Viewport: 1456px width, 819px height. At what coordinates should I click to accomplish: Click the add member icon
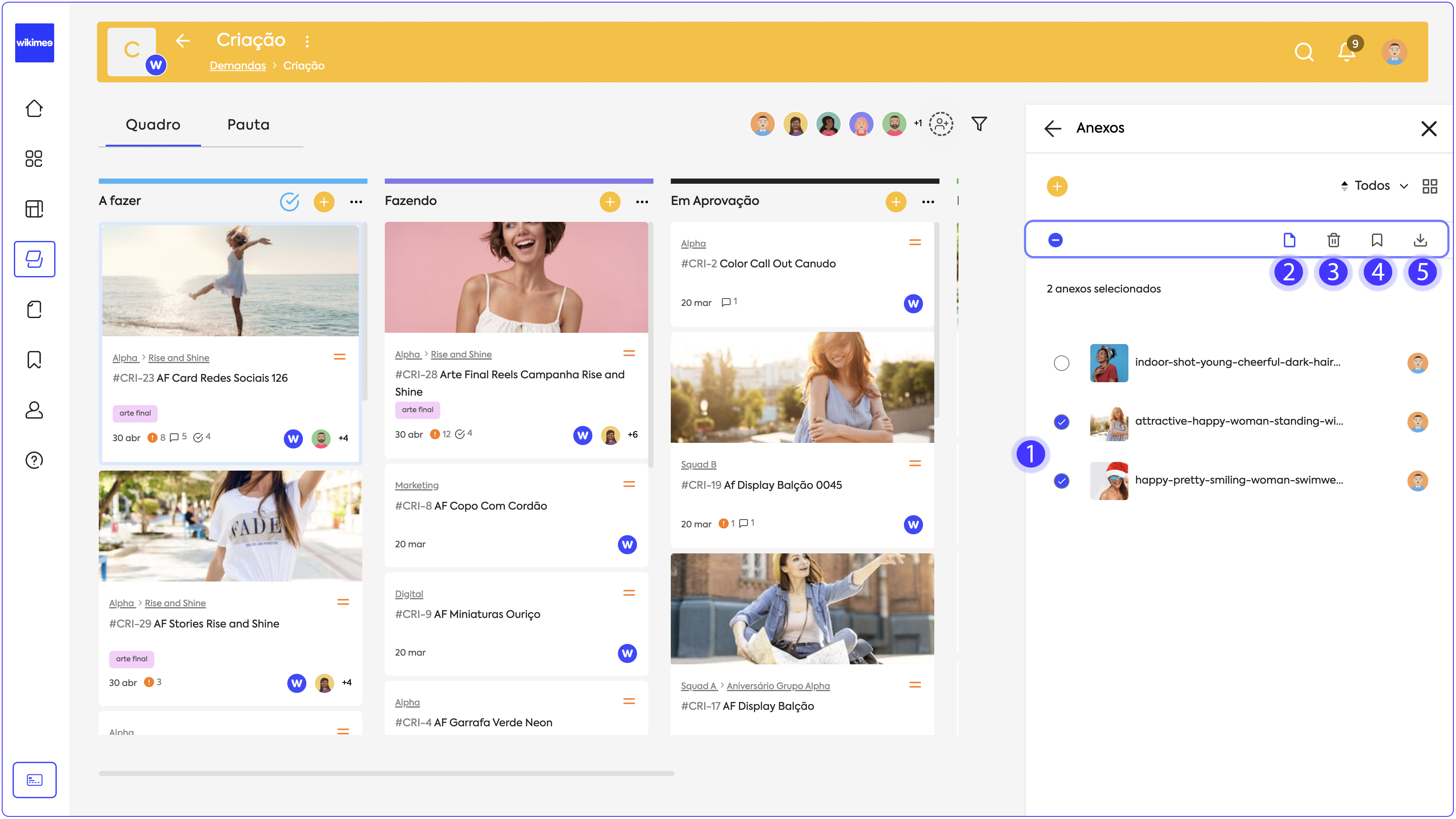(x=941, y=124)
